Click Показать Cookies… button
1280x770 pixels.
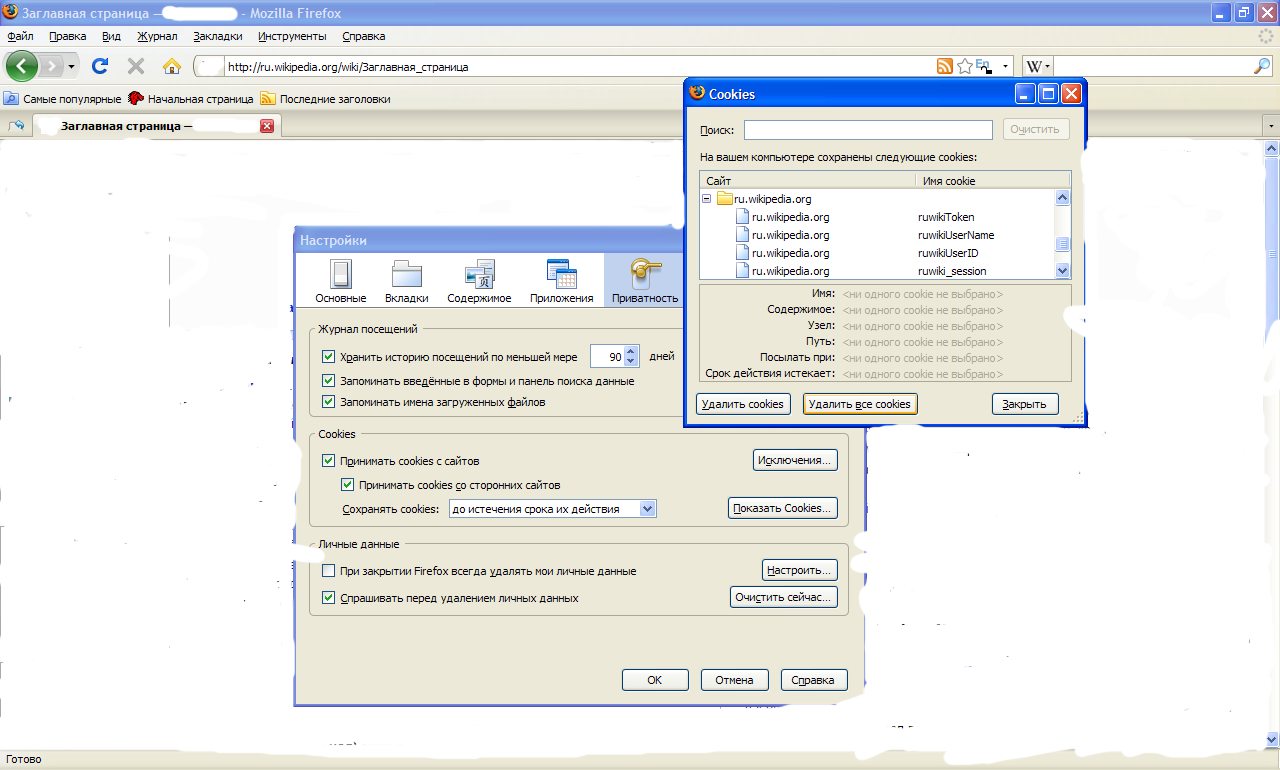tap(783, 508)
